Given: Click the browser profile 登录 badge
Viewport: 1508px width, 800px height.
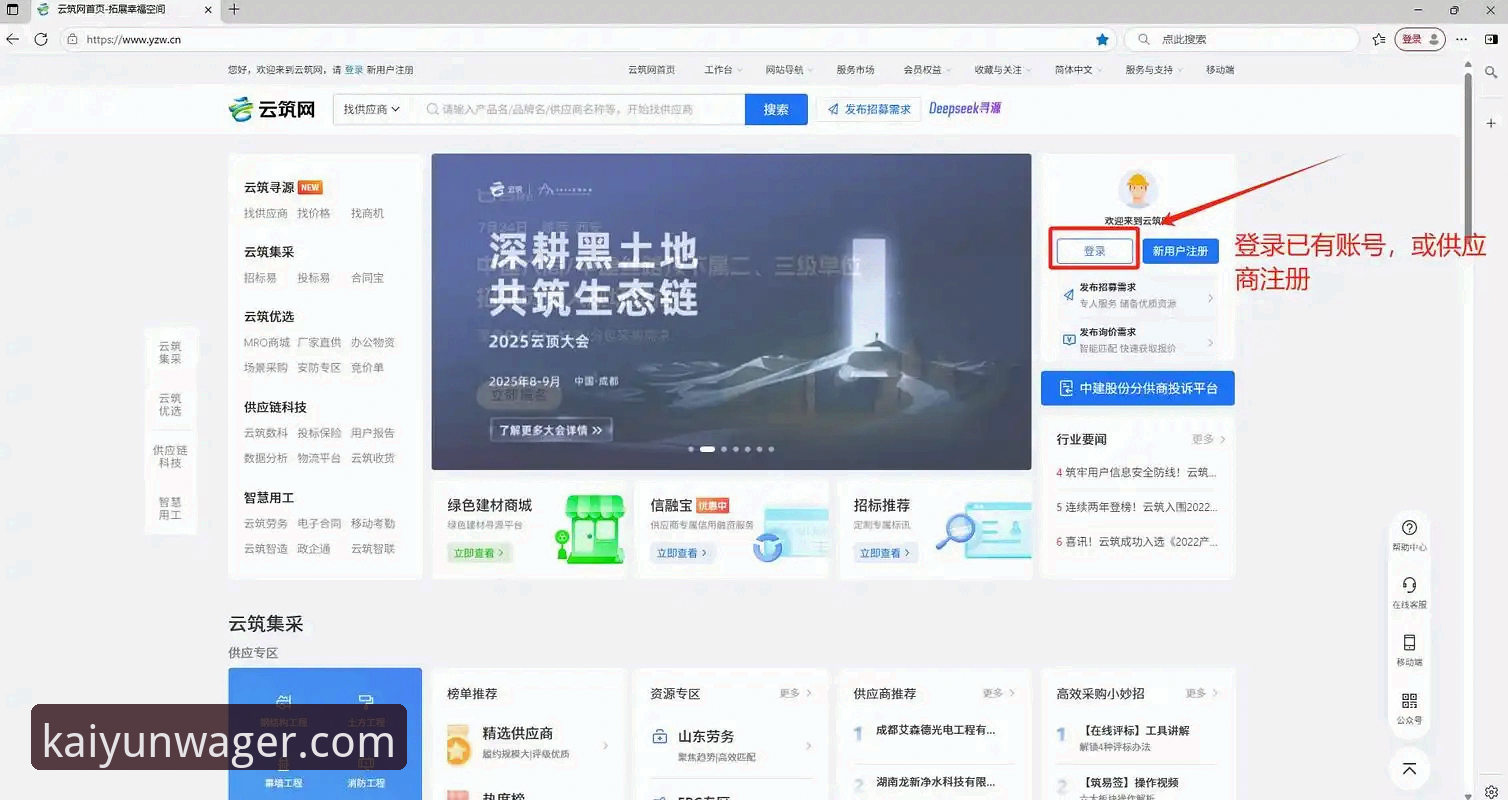Looking at the screenshot, I should point(1420,39).
